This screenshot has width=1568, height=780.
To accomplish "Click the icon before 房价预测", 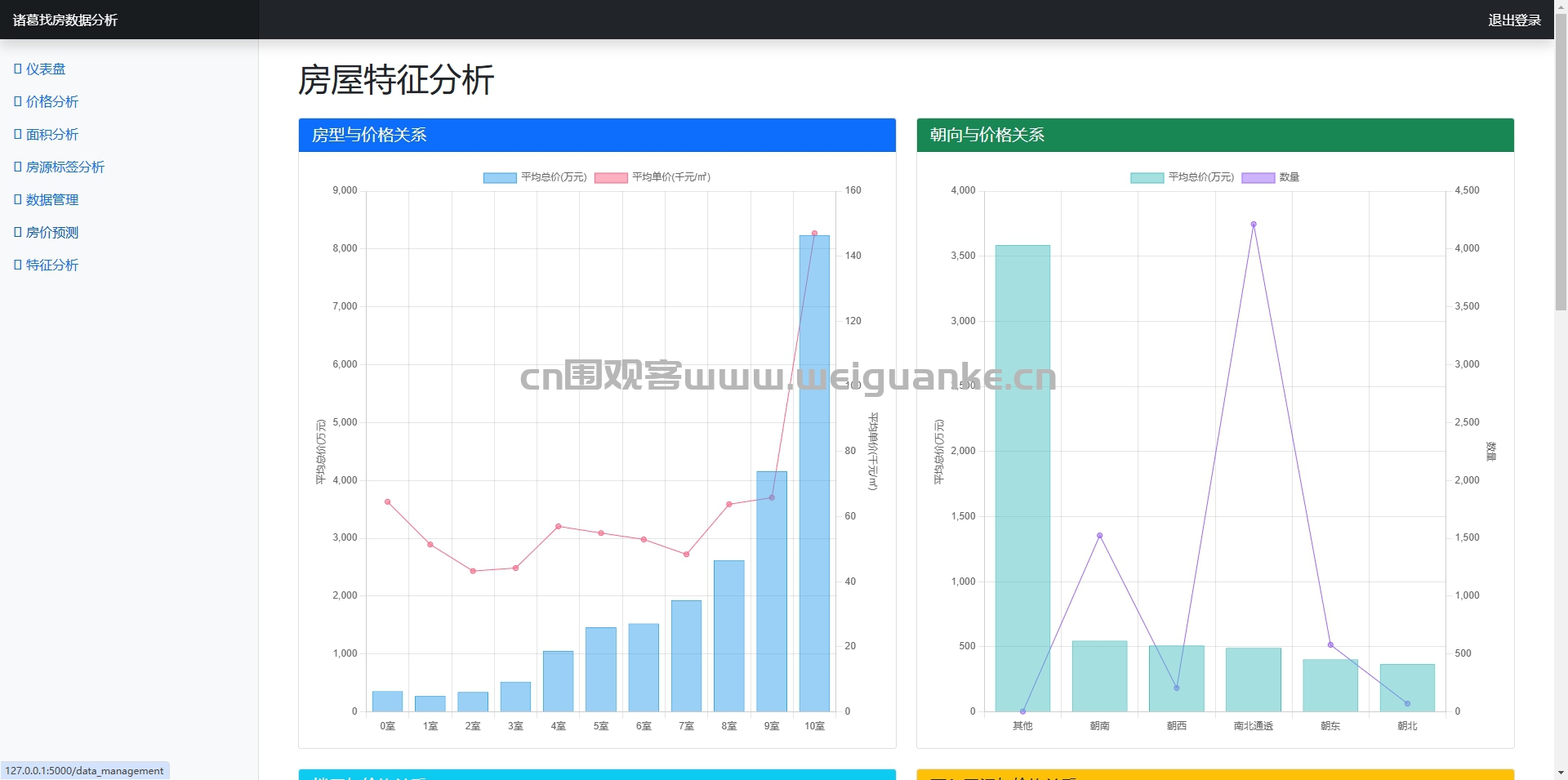I will pyautogui.click(x=18, y=233).
